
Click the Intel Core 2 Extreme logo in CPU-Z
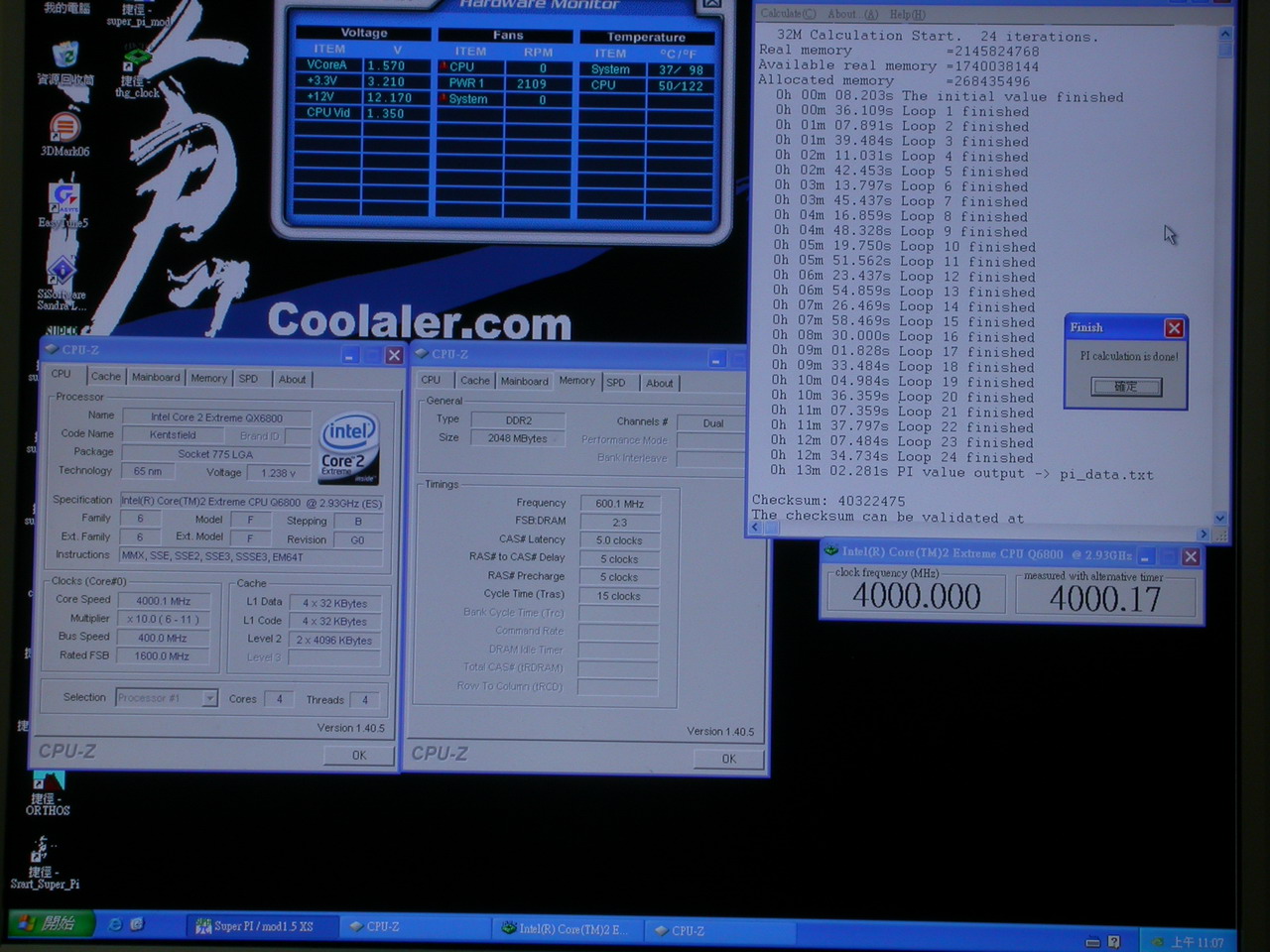(x=349, y=448)
